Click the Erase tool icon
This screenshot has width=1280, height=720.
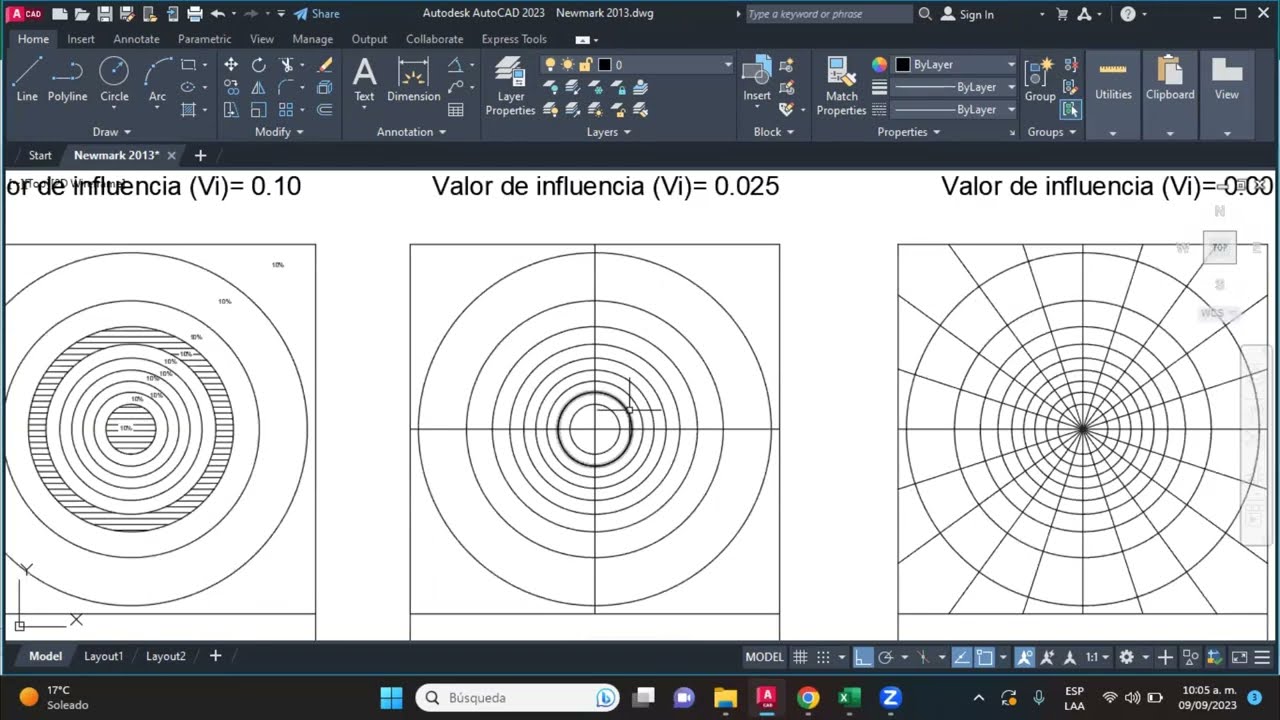pos(324,65)
